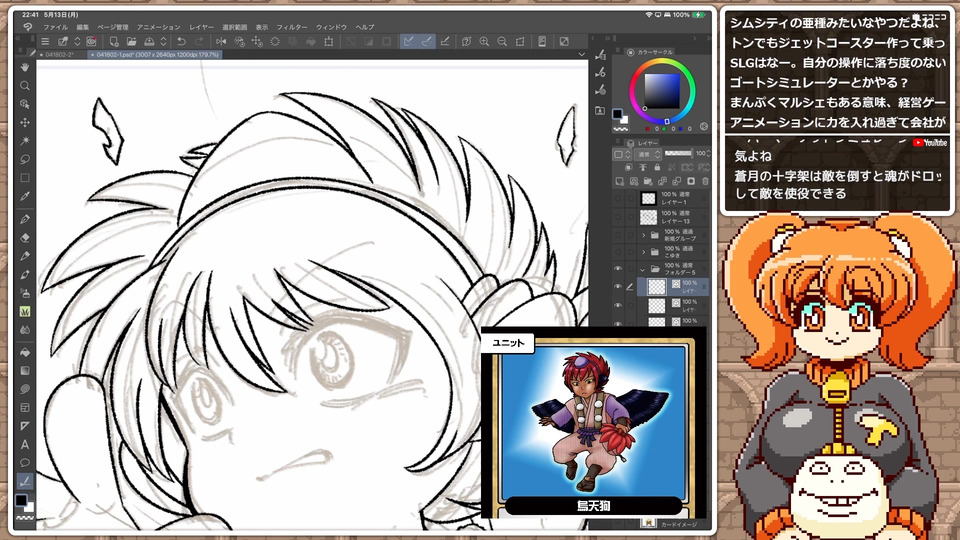Switch to the 041802-1.psd canvas tab
Viewport: 960px width, 540px height.
(x=153, y=54)
